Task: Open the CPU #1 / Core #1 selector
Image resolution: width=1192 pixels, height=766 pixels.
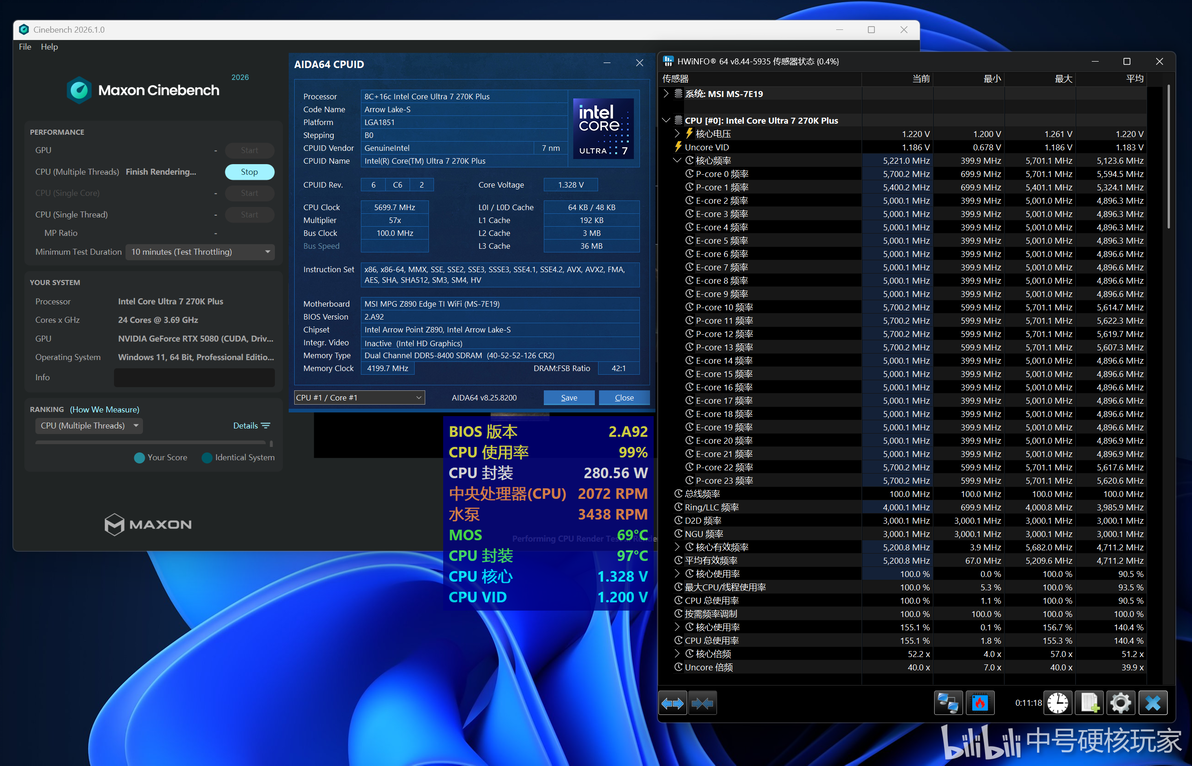Action: point(359,397)
